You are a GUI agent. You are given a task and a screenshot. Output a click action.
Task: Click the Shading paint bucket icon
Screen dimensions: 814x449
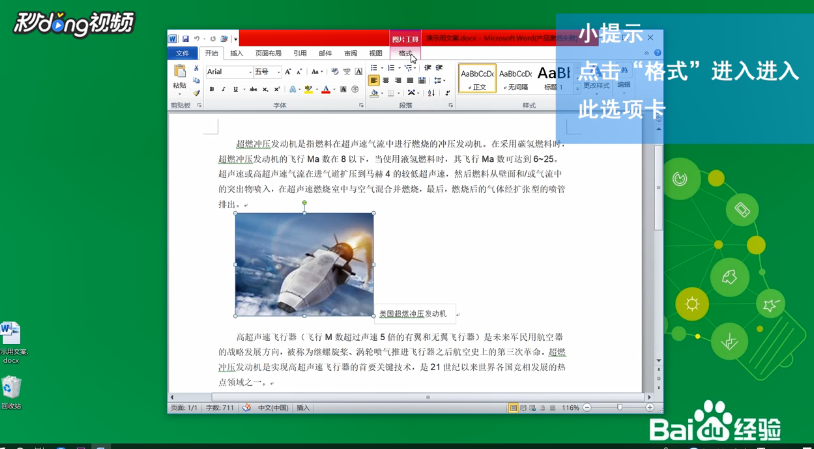[374, 93]
